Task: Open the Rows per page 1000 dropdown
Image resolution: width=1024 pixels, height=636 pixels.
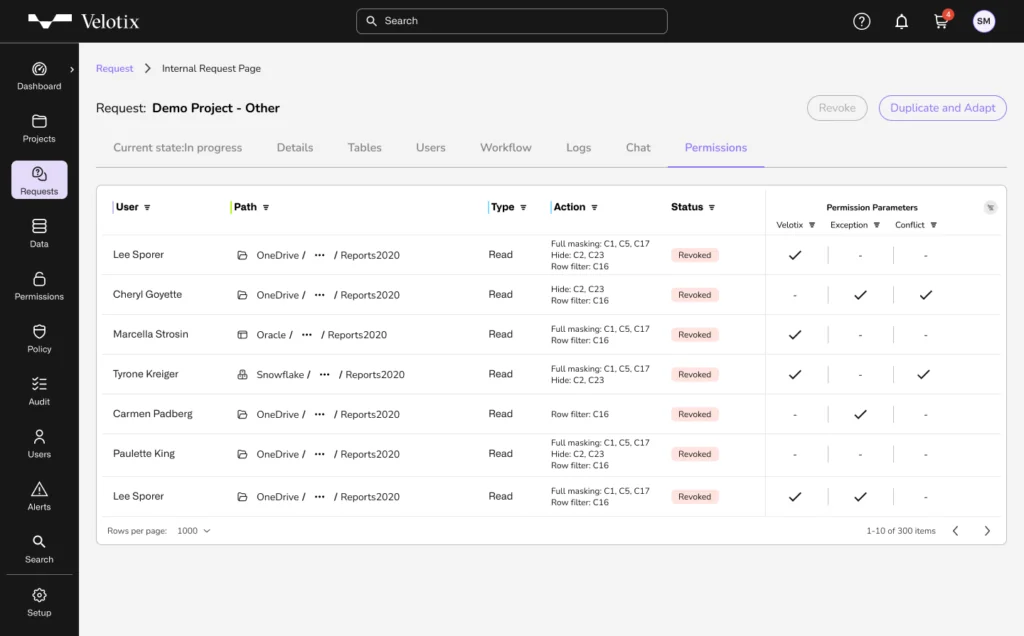Action: [194, 531]
